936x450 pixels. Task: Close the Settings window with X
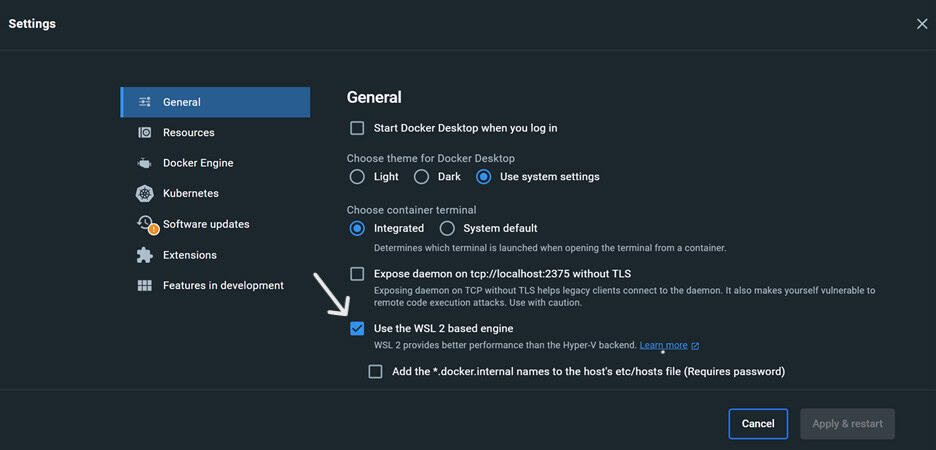[922, 24]
